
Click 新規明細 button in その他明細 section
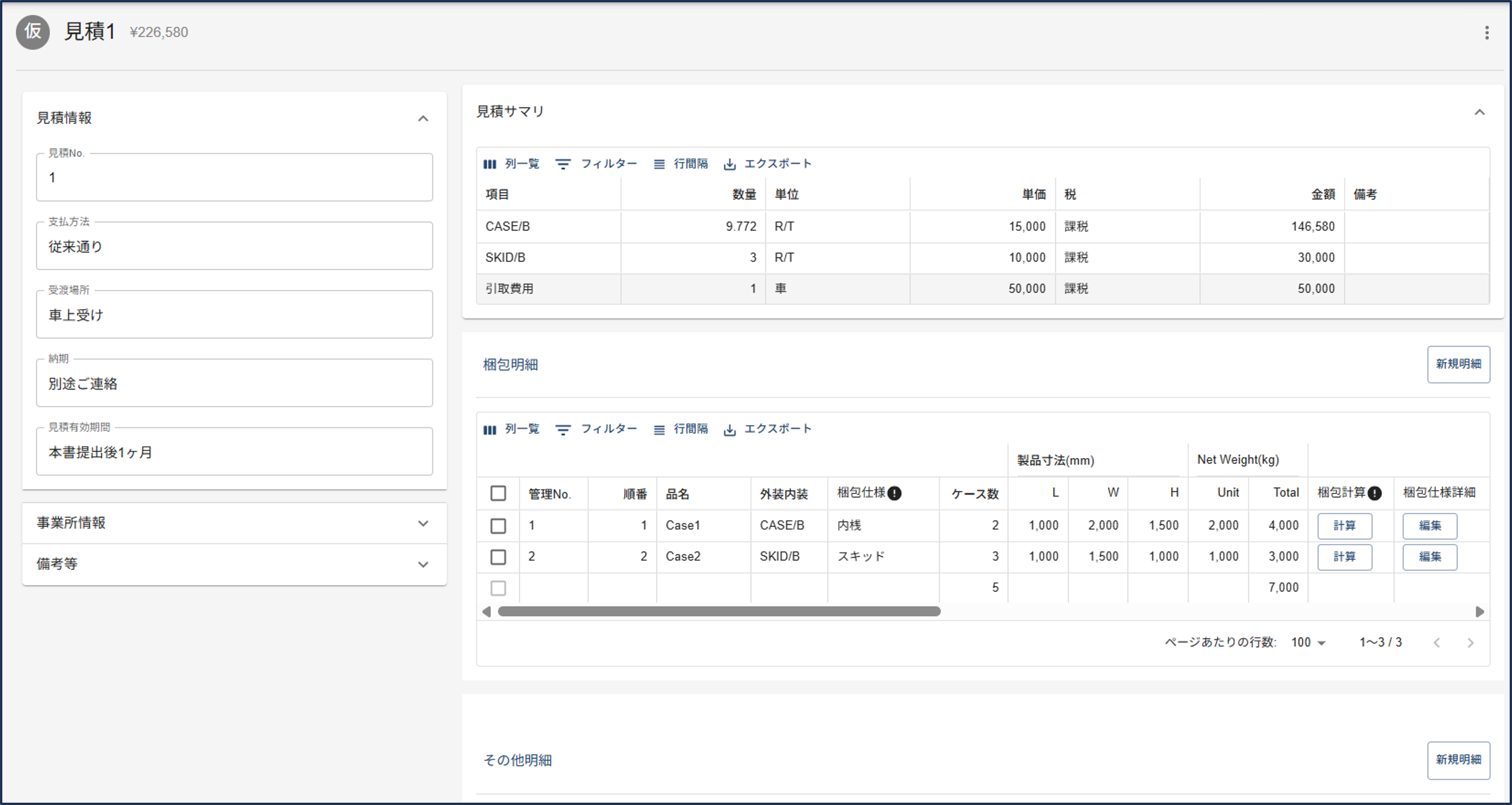(x=1458, y=760)
